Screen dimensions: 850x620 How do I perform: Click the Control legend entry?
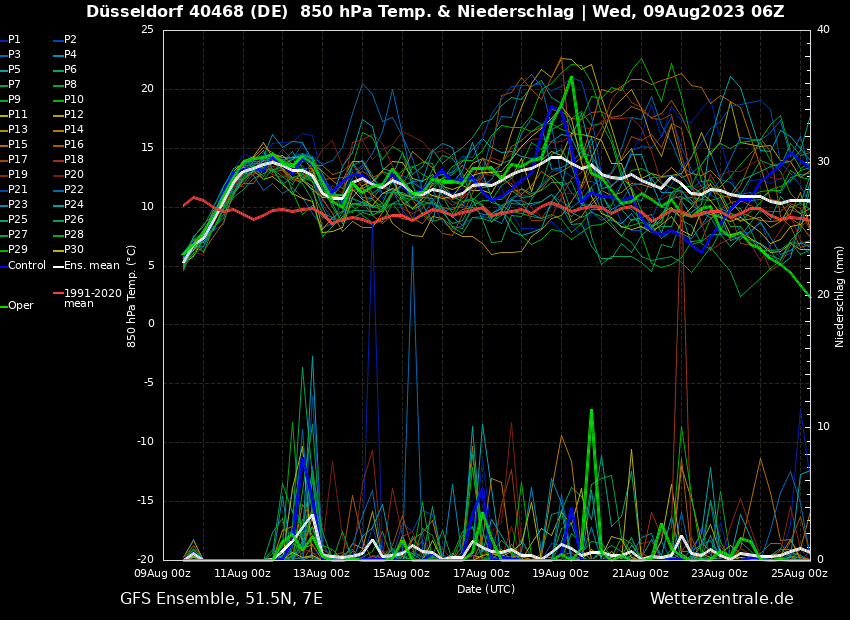tap(26, 266)
